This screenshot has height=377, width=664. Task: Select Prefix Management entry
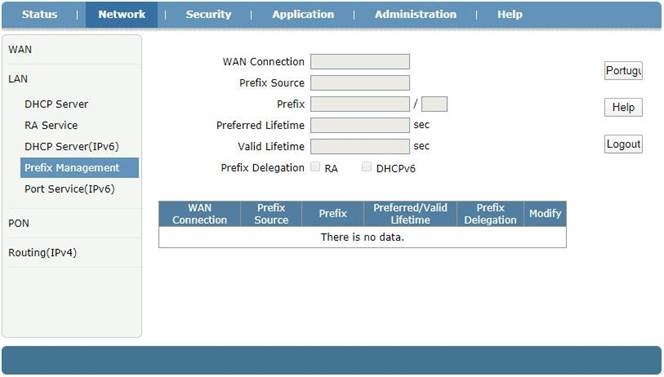(x=80, y=168)
